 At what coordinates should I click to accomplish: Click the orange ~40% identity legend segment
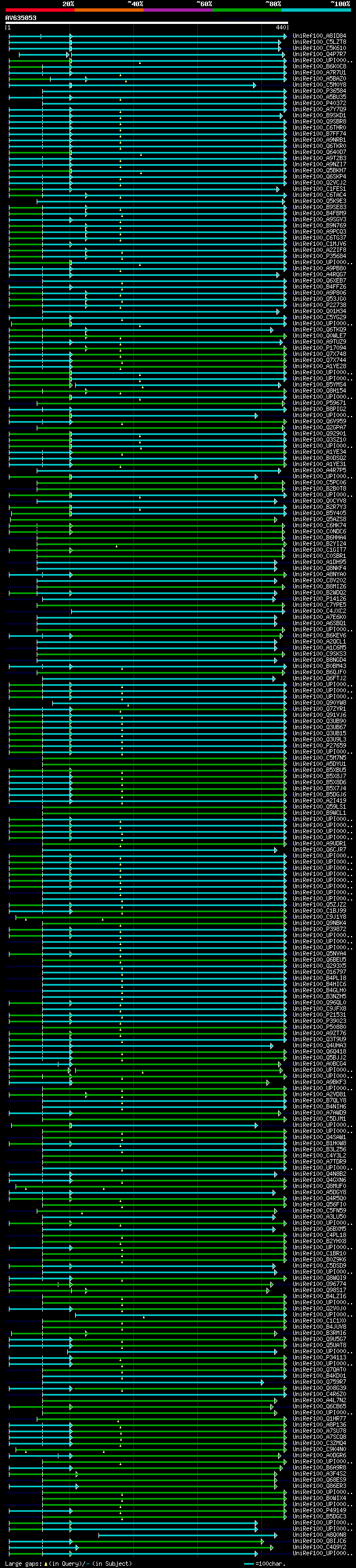click(x=109, y=11)
